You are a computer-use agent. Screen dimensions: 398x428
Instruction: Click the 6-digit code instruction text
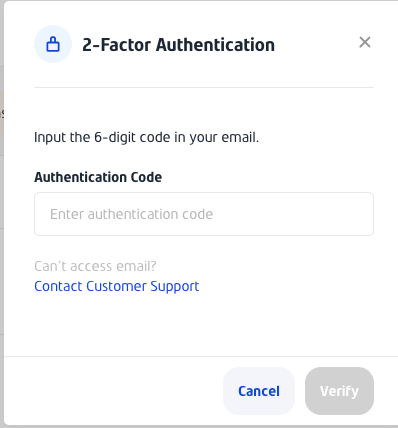pos(146,137)
